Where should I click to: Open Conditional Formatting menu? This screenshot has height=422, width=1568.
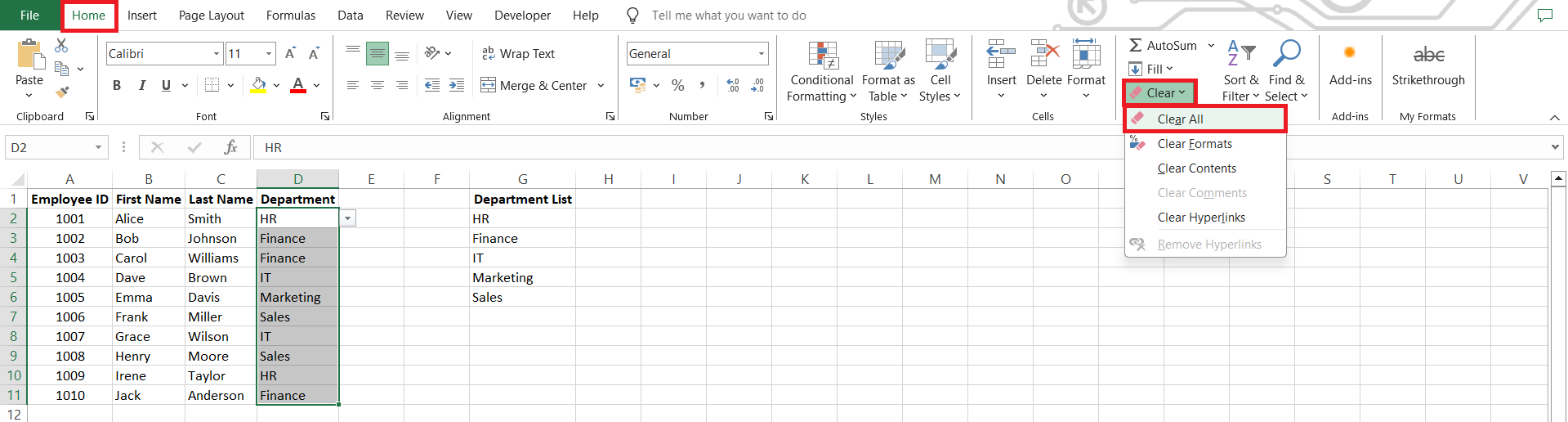pyautogui.click(x=822, y=71)
